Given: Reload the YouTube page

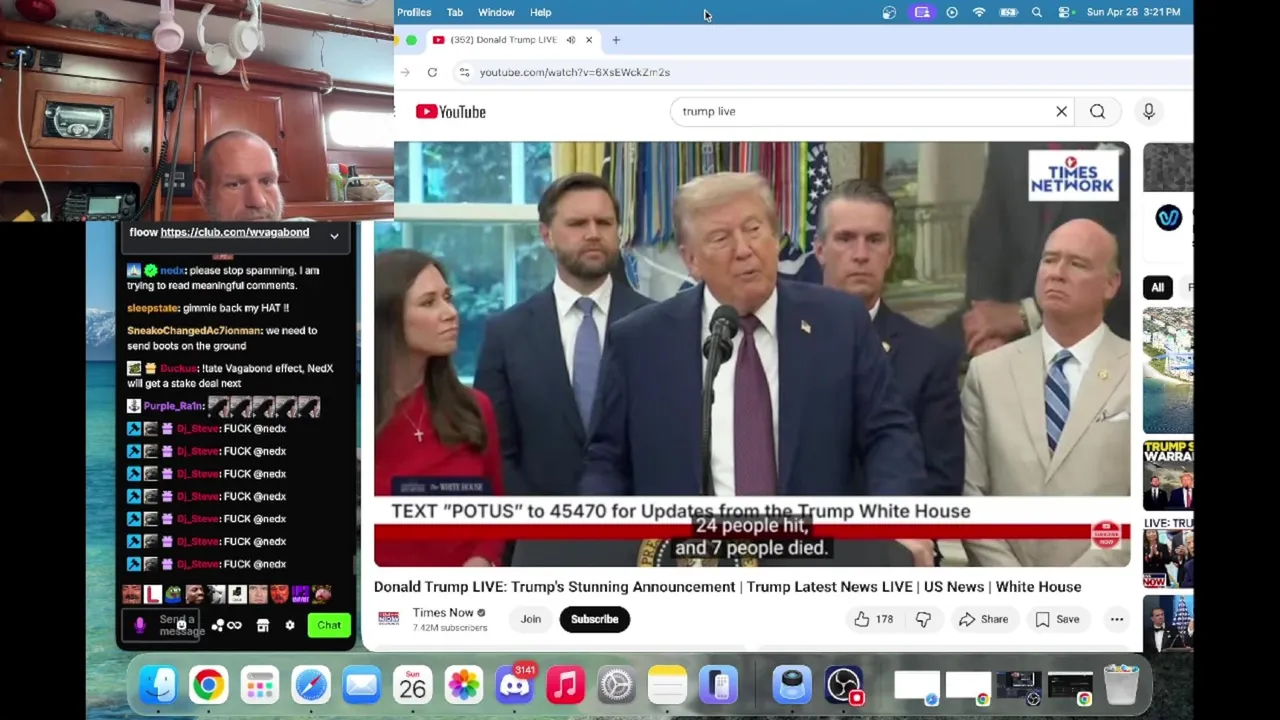Looking at the screenshot, I should [432, 72].
